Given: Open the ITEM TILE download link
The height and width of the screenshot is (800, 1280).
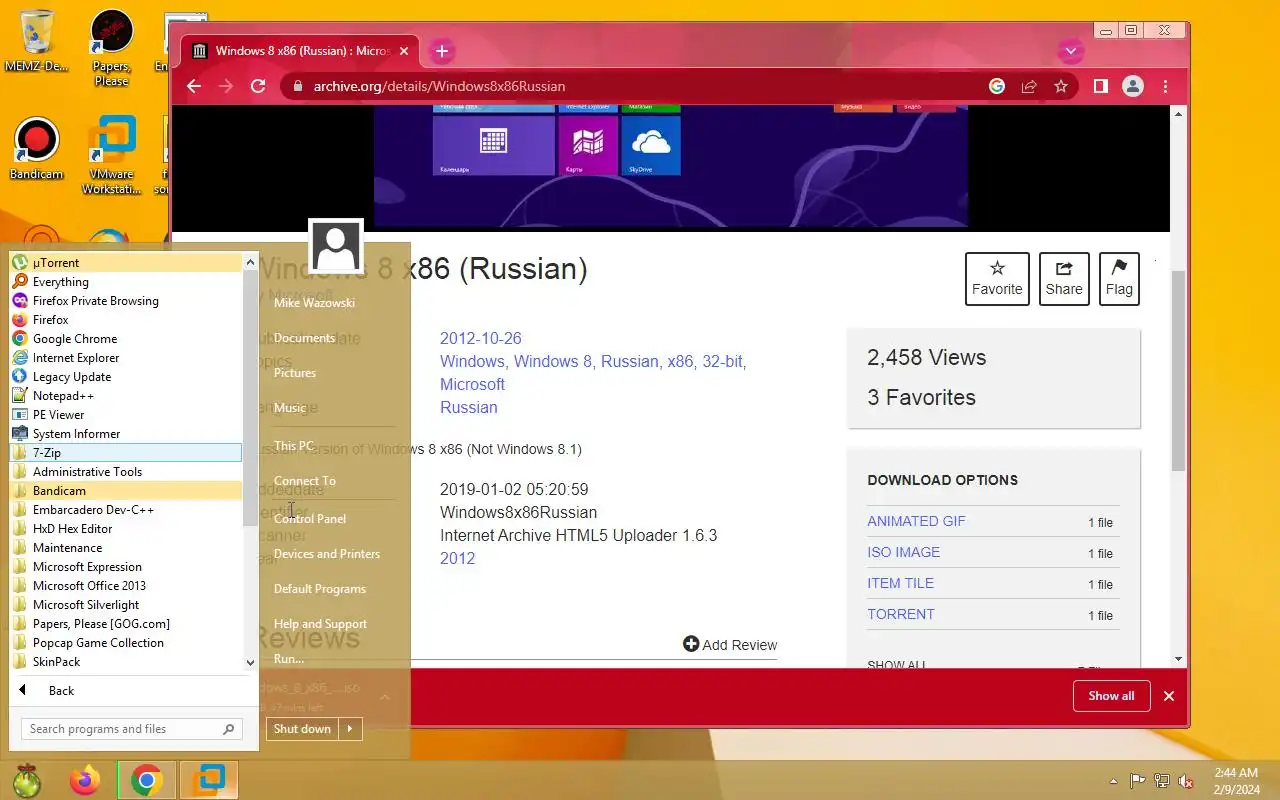Looking at the screenshot, I should click(x=900, y=583).
